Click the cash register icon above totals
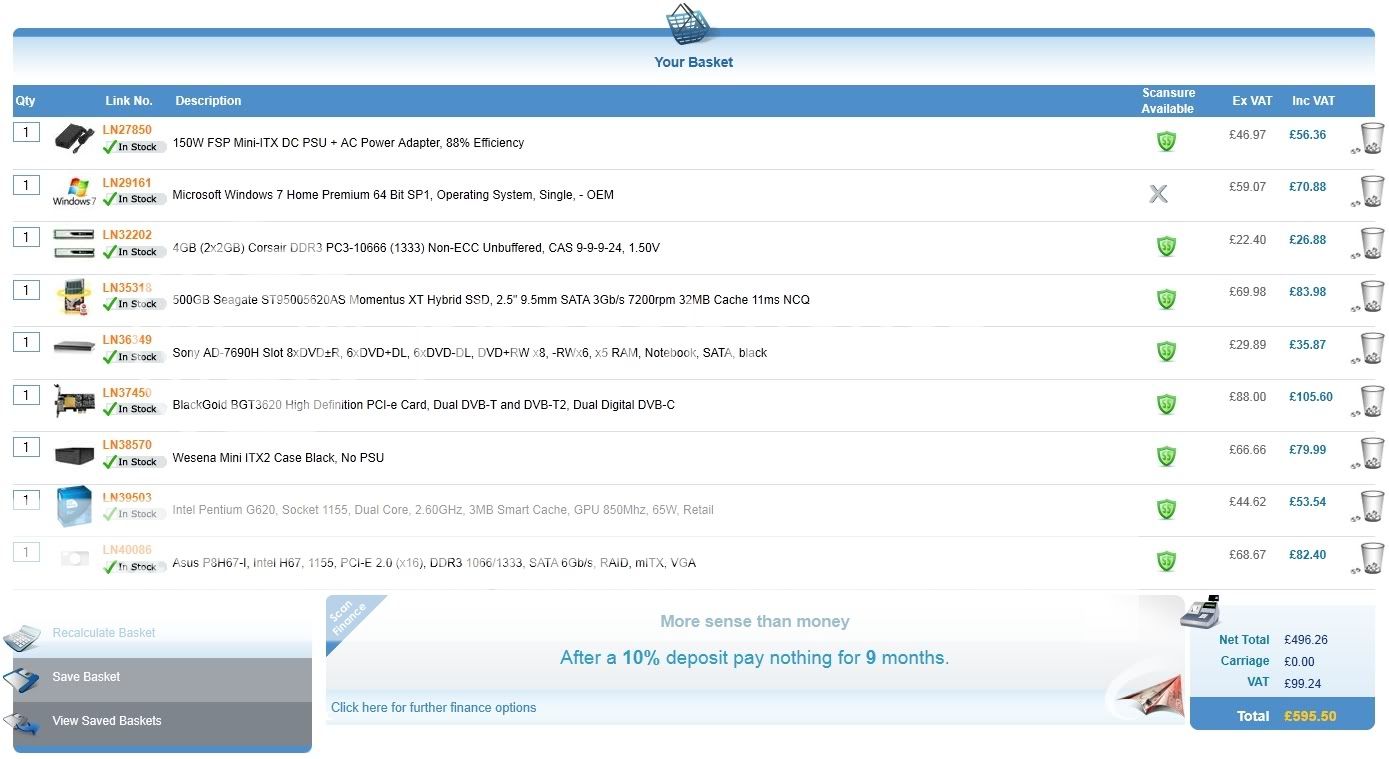The image size is (1389, 759). click(1200, 611)
